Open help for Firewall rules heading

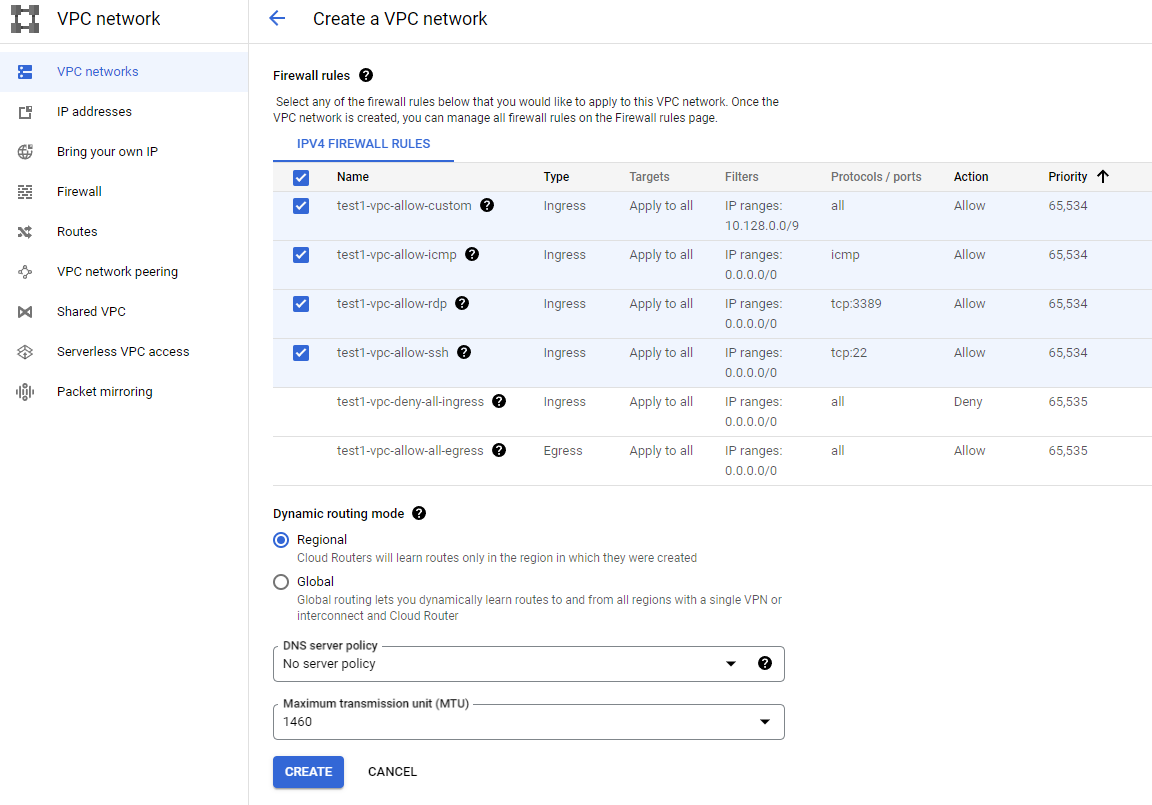click(366, 75)
